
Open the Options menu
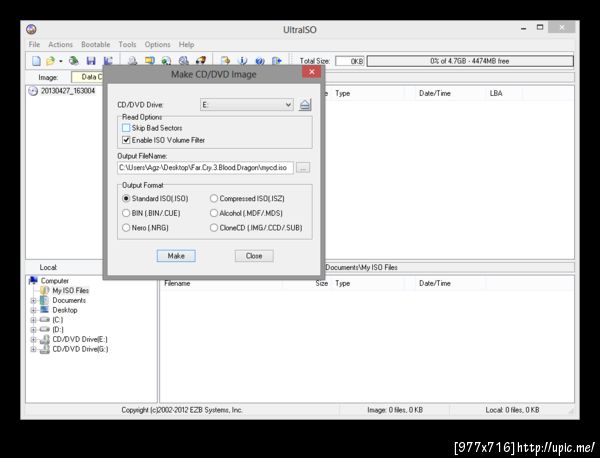(157, 44)
